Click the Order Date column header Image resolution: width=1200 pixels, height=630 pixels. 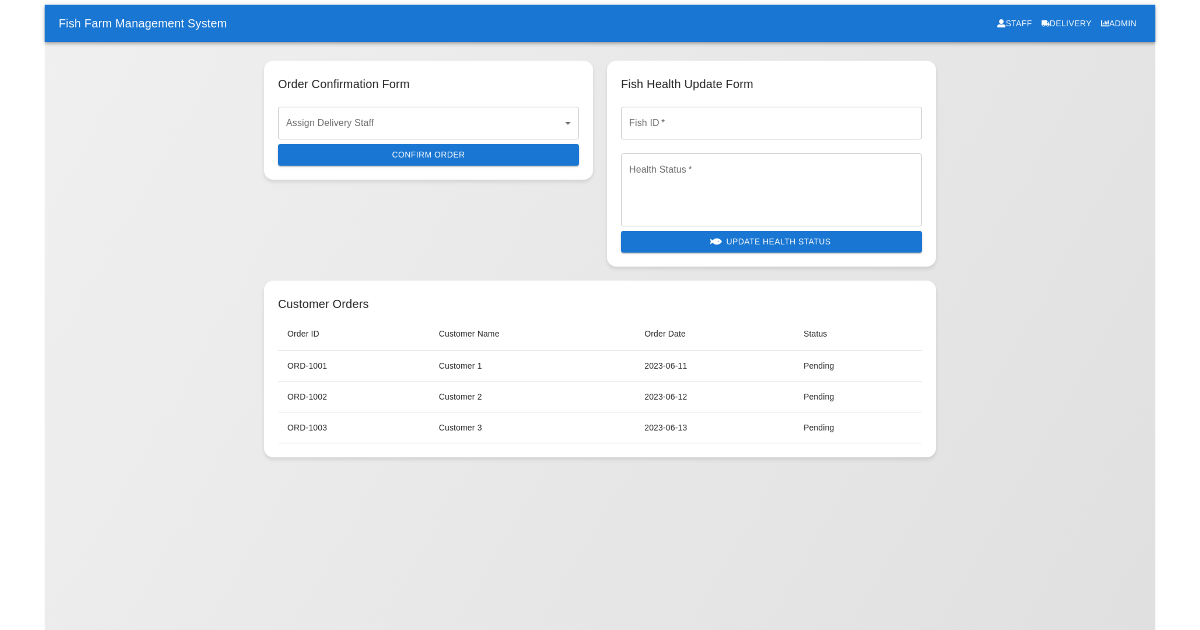(x=665, y=334)
